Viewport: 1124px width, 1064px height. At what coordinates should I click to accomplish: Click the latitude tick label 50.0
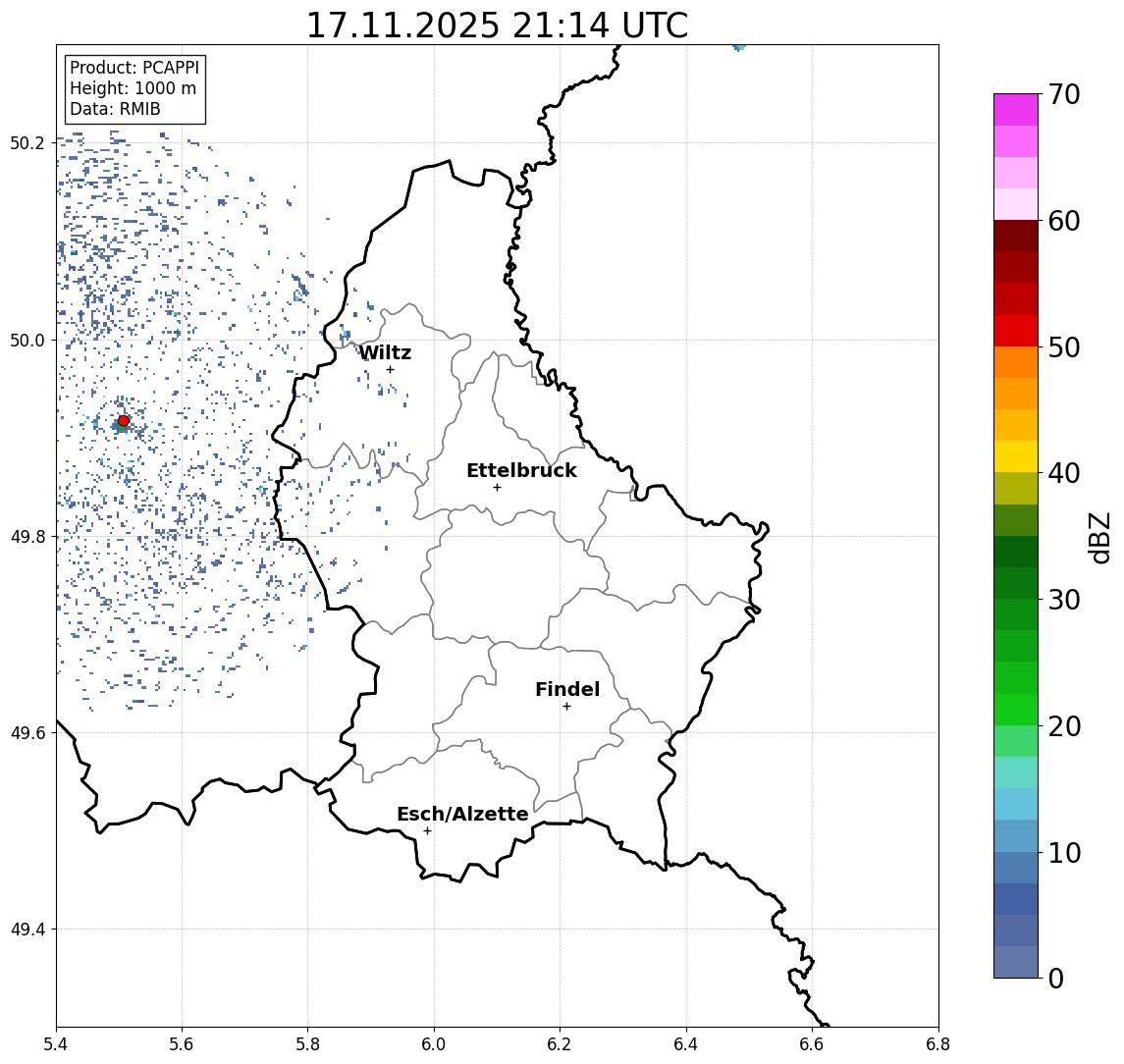pyautogui.click(x=27, y=340)
